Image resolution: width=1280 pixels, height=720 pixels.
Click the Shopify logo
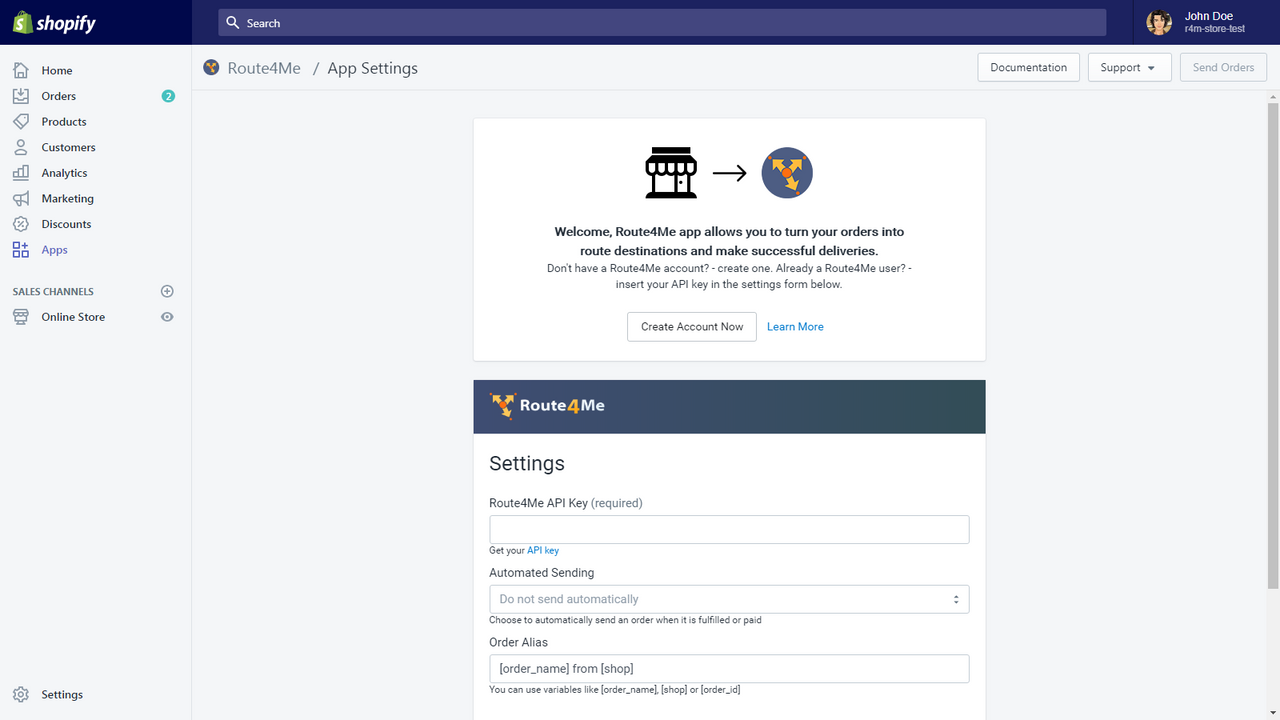pos(54,22)
